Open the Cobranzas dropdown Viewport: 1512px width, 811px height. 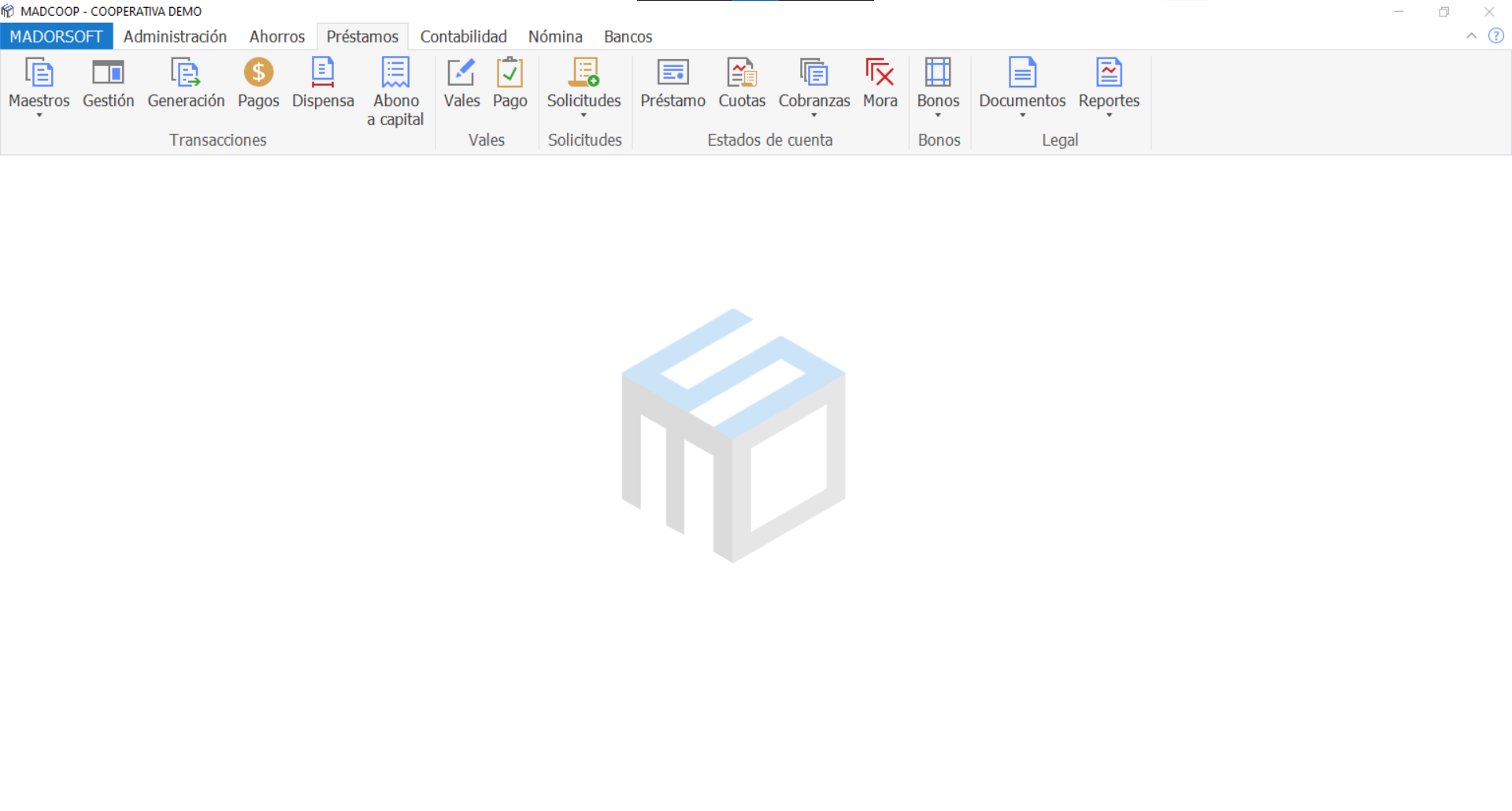814,87
